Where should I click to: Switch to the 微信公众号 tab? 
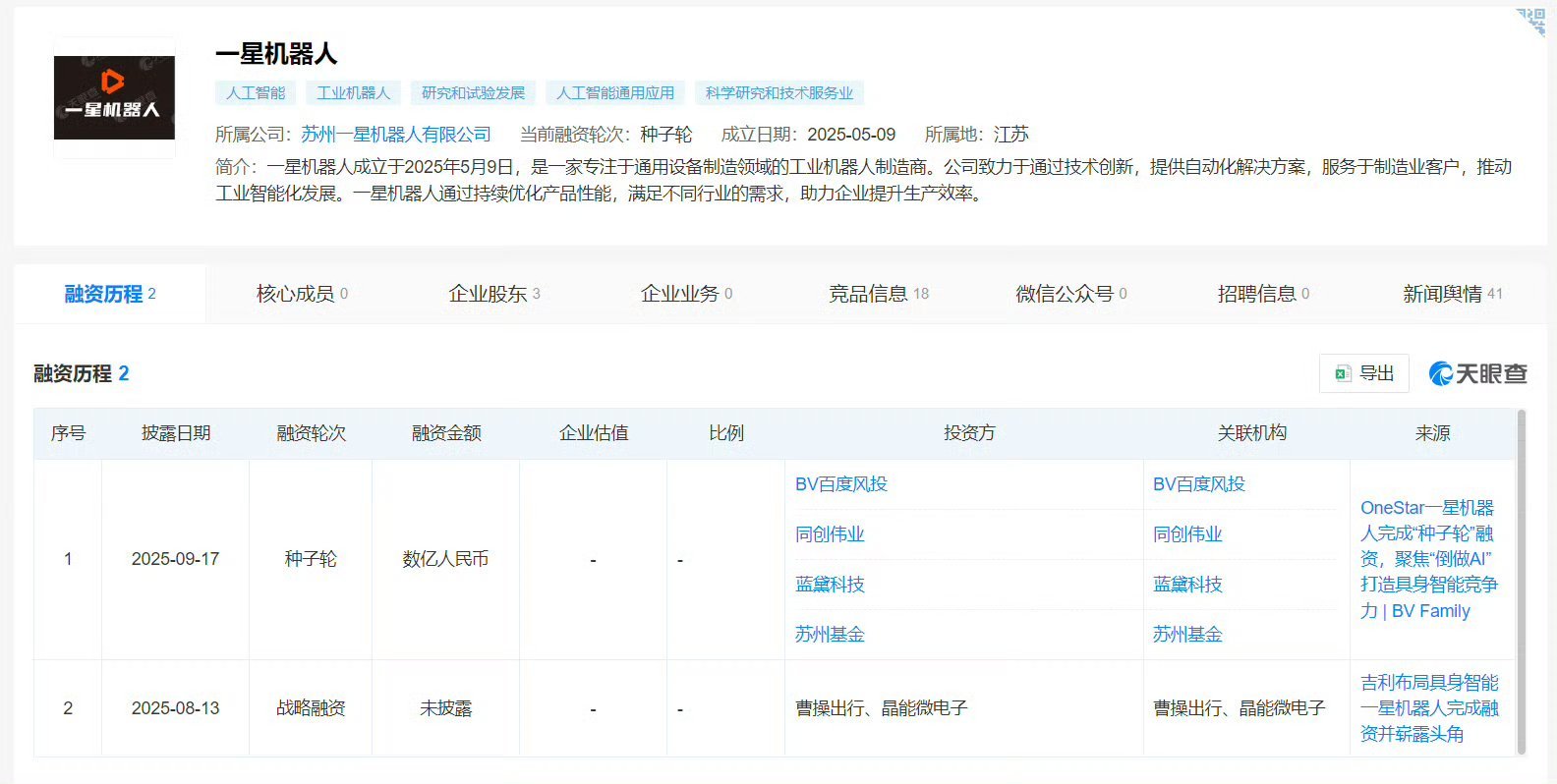[x=1071, y=294]
